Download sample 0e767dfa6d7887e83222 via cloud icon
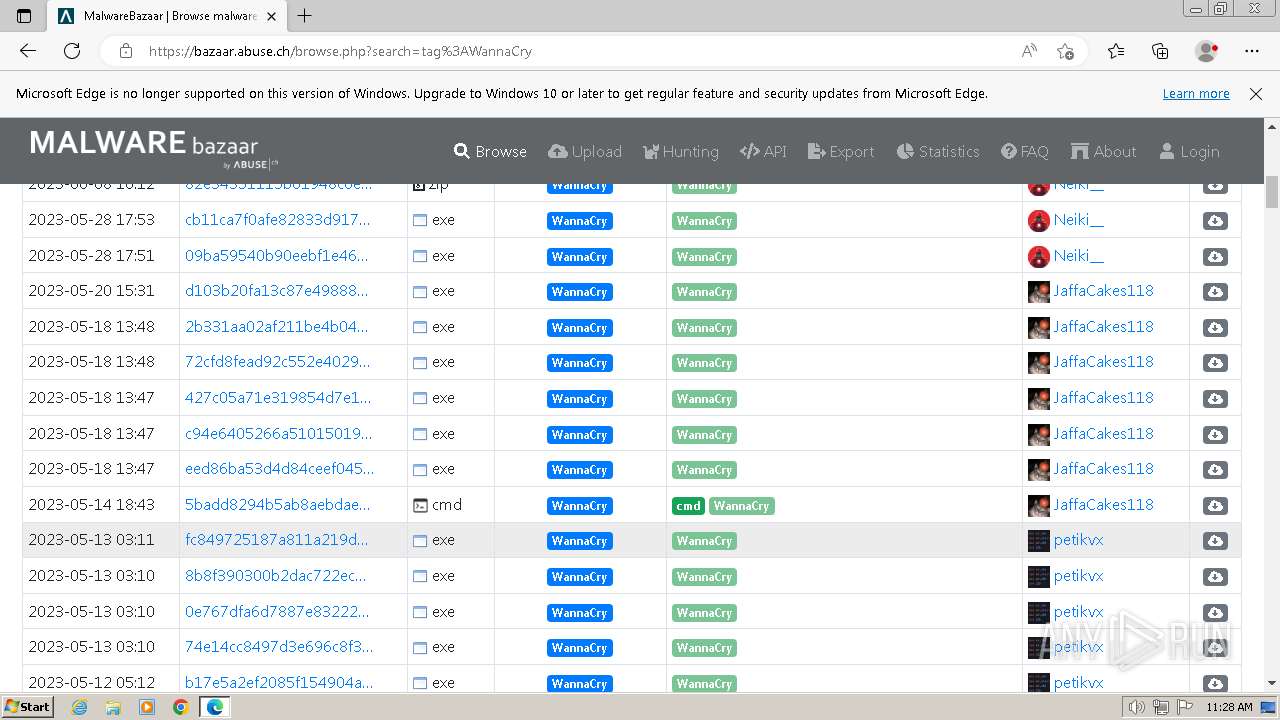 pyautogui.click(x=1215, y=613)
